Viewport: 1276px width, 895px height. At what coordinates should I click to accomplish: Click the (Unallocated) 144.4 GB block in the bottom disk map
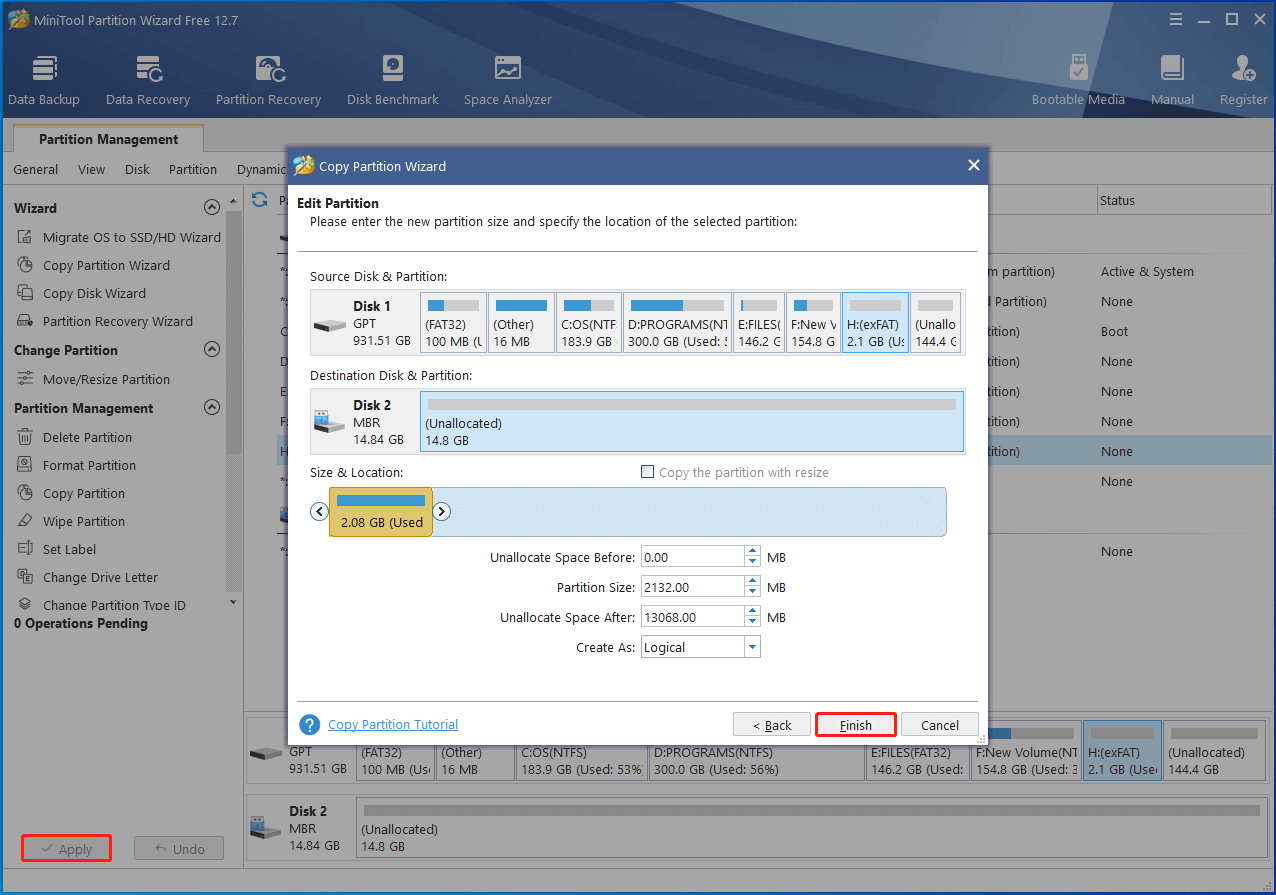tap(1214, 751)
